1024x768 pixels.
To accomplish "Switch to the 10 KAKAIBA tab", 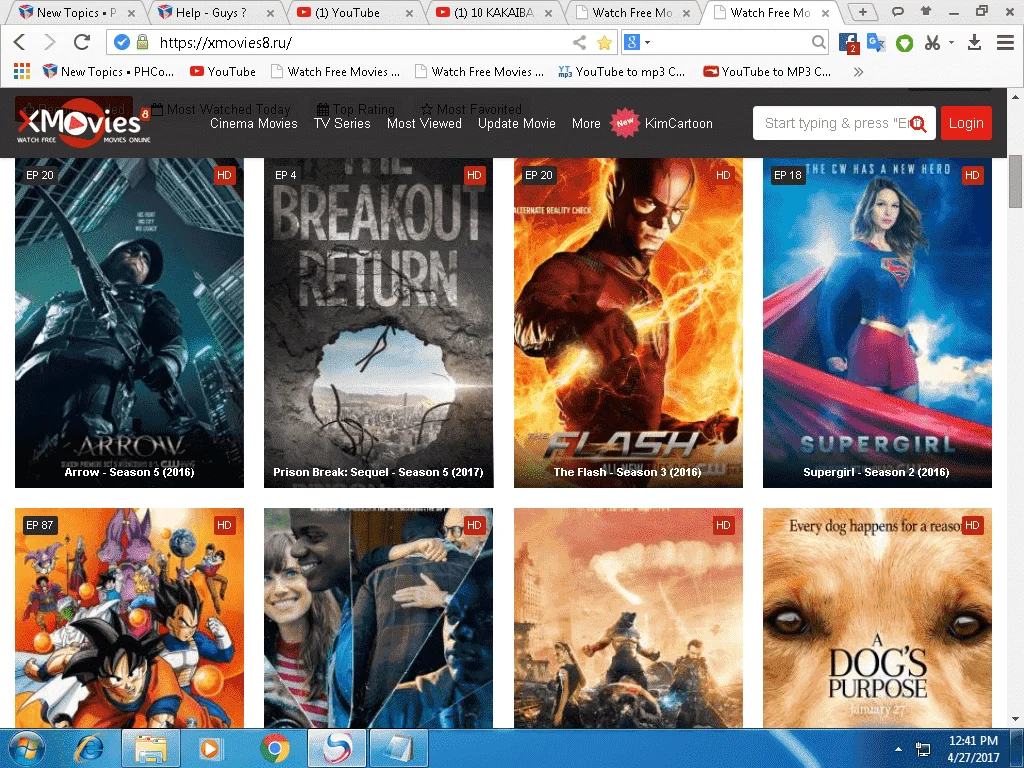I will [493, 12].
